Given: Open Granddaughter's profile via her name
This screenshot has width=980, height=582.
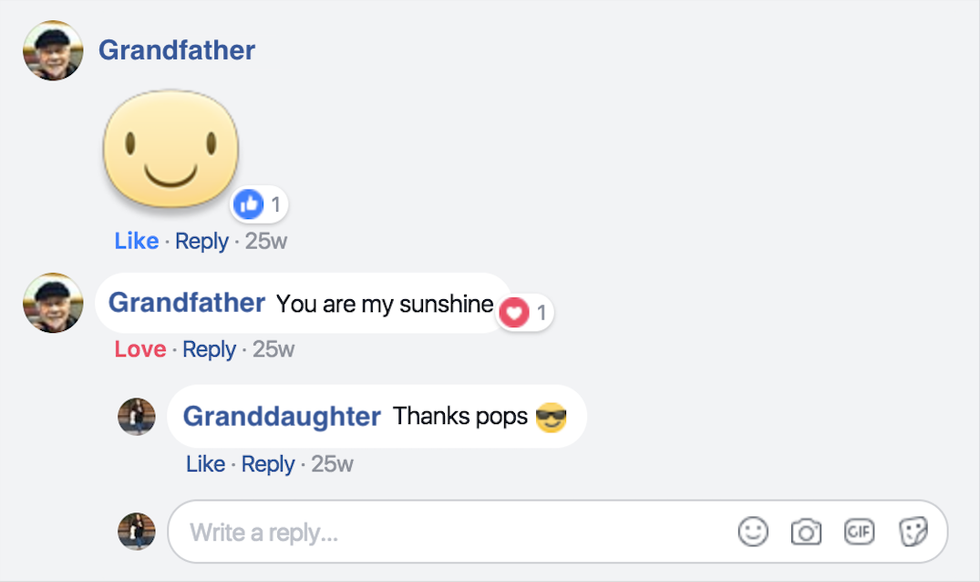Looking at the screenshot, I should click(x=282, y=416).
